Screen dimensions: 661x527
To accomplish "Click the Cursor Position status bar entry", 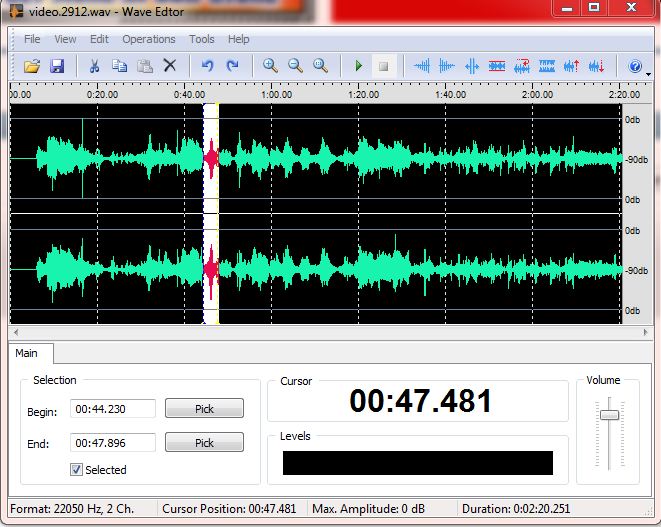I will (229, 509).
